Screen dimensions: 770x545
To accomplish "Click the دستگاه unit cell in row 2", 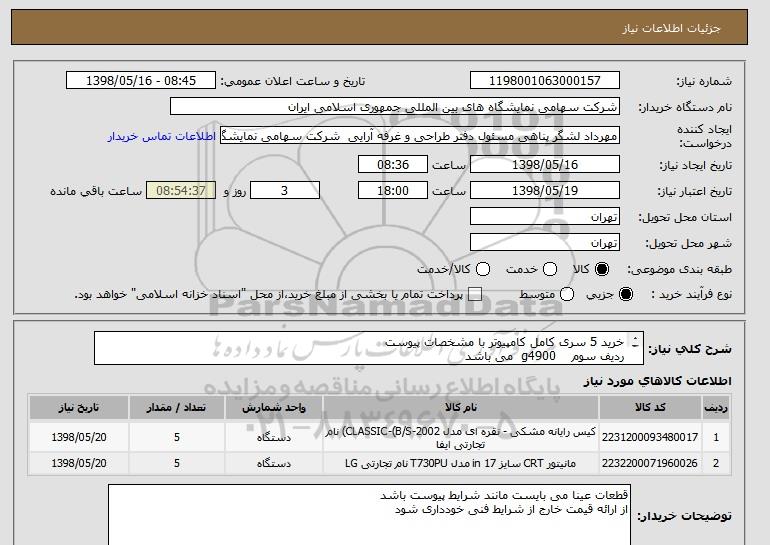I will pos(274,463).
